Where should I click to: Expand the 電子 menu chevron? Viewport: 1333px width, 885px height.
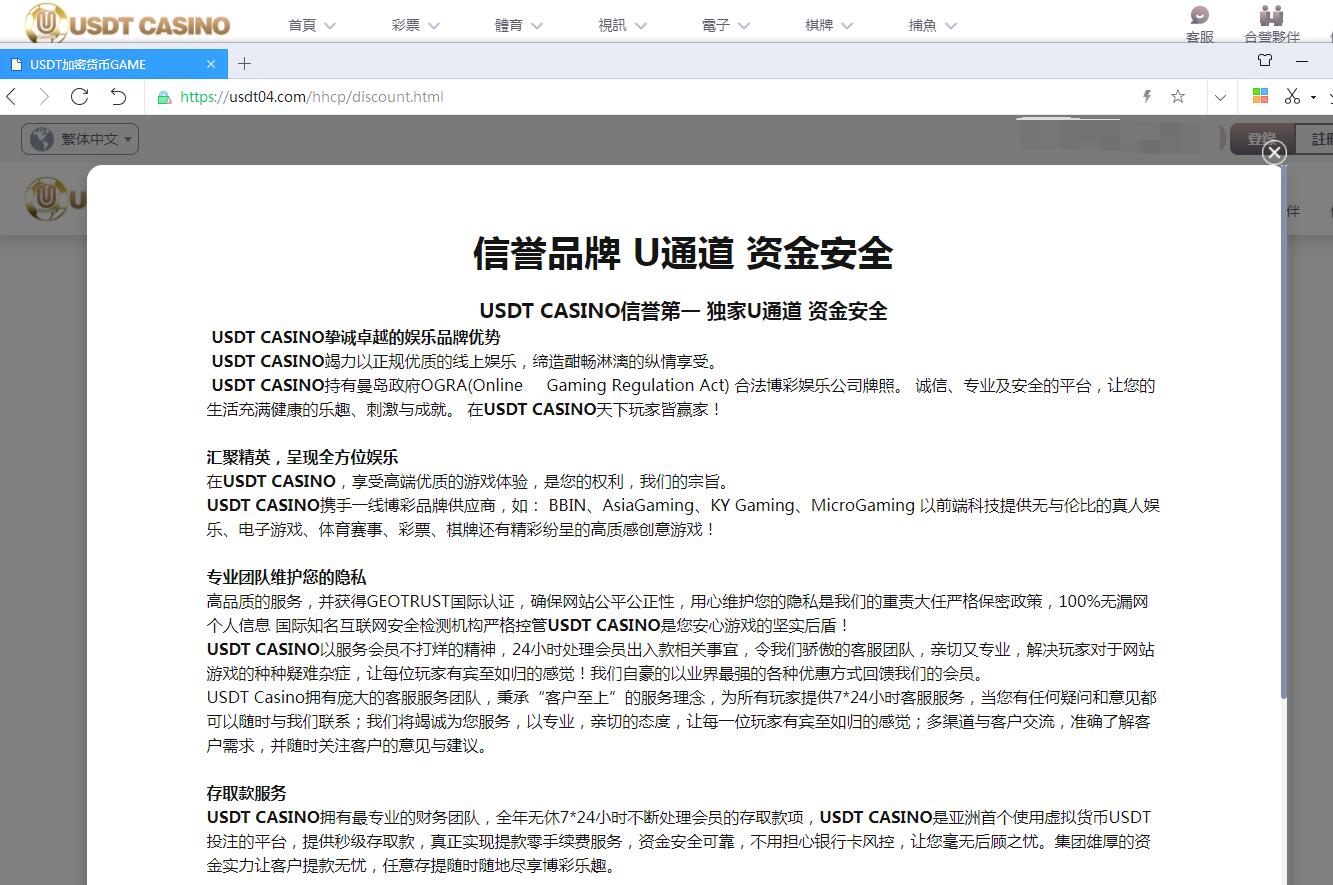point(744,26)
